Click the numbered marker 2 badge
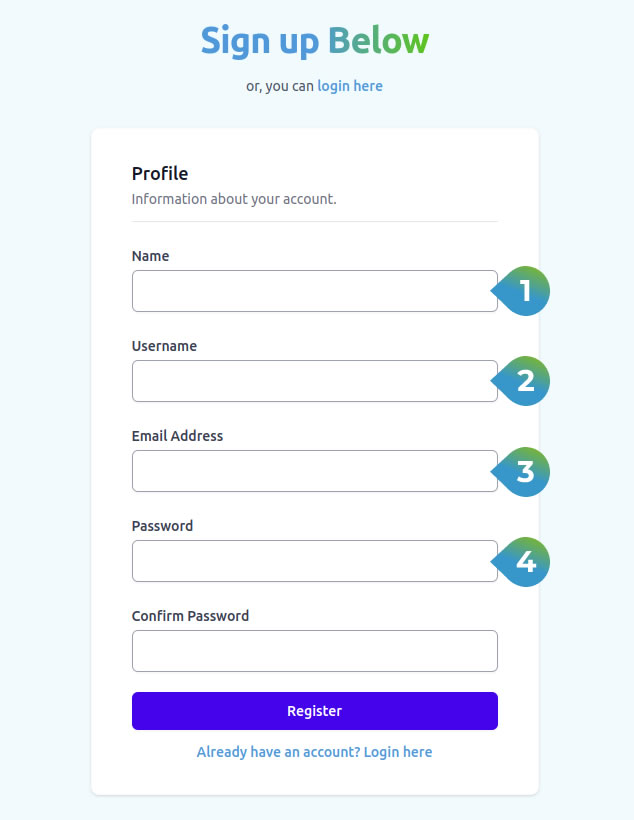The width and height of the screenshot is (634, 820). (524, 381)
